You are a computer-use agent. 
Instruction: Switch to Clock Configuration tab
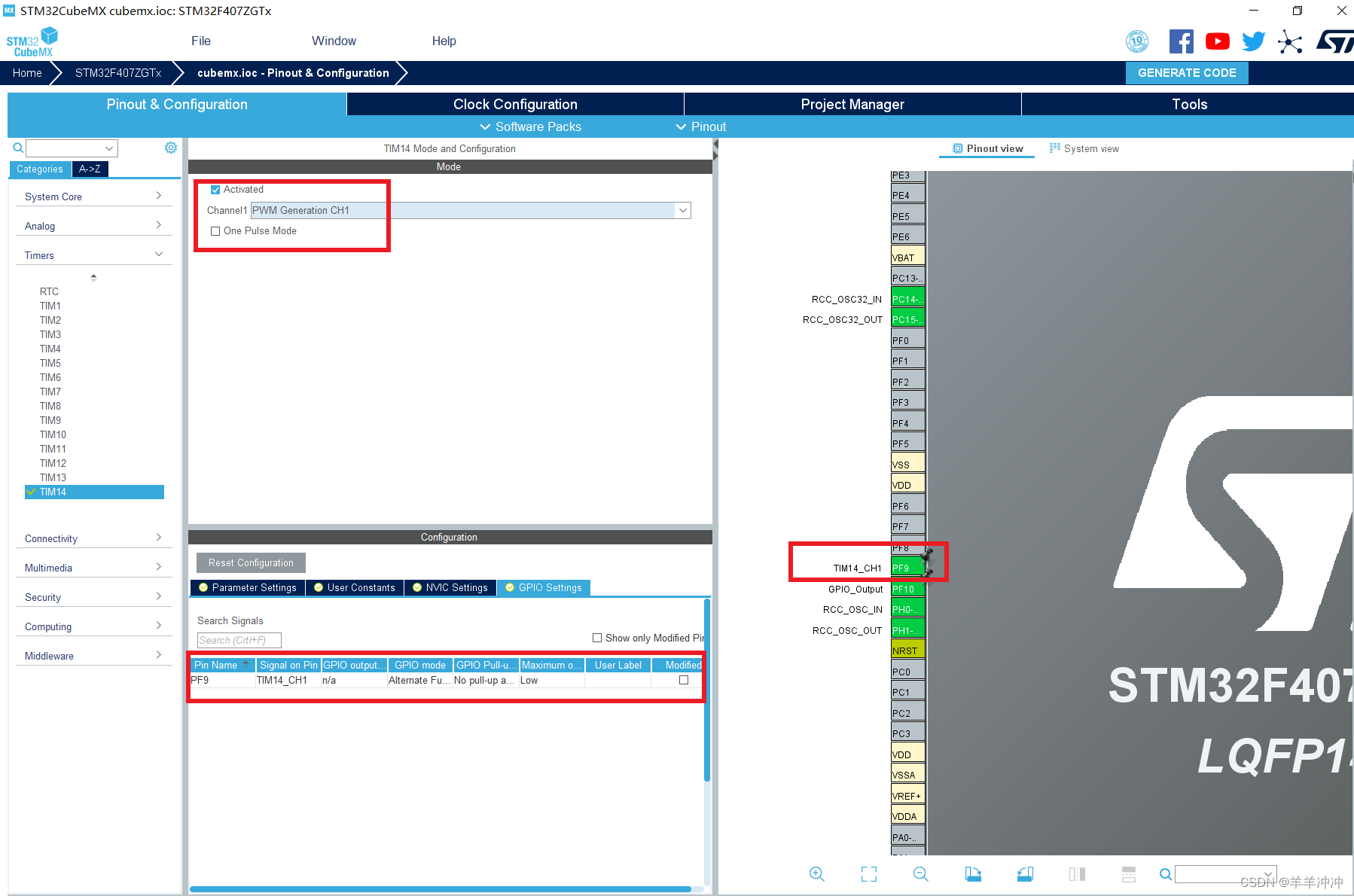pyautogui.click(x=515, y=104)
